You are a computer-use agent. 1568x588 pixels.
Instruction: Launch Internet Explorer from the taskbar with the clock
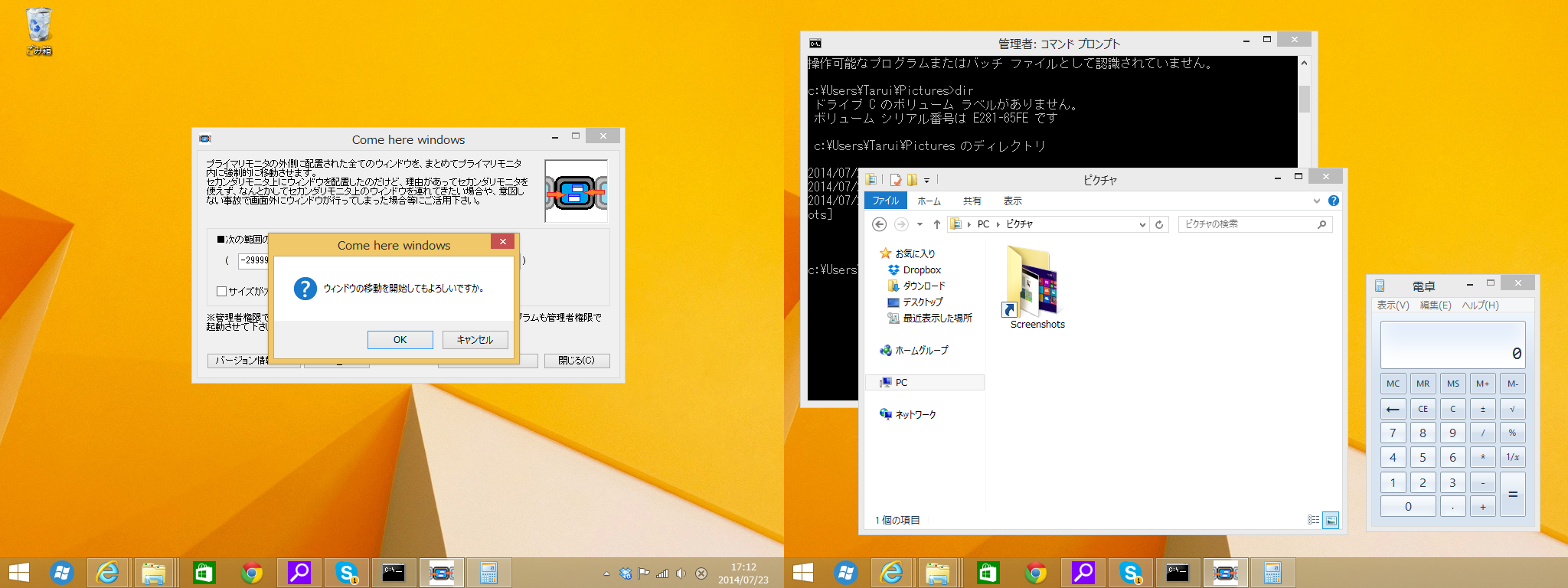[x=108, y=573]
